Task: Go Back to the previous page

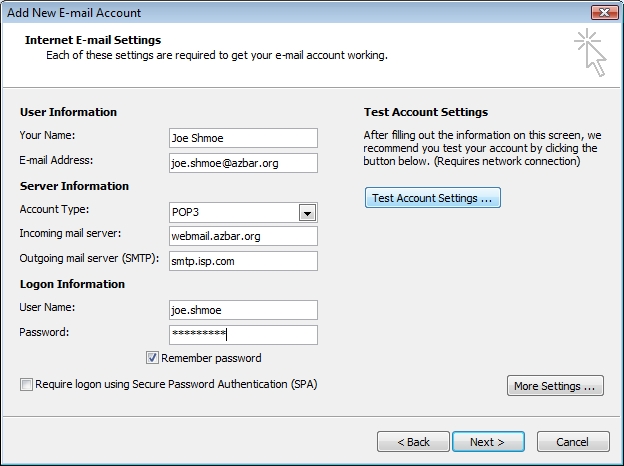Action: coord(413,442)
